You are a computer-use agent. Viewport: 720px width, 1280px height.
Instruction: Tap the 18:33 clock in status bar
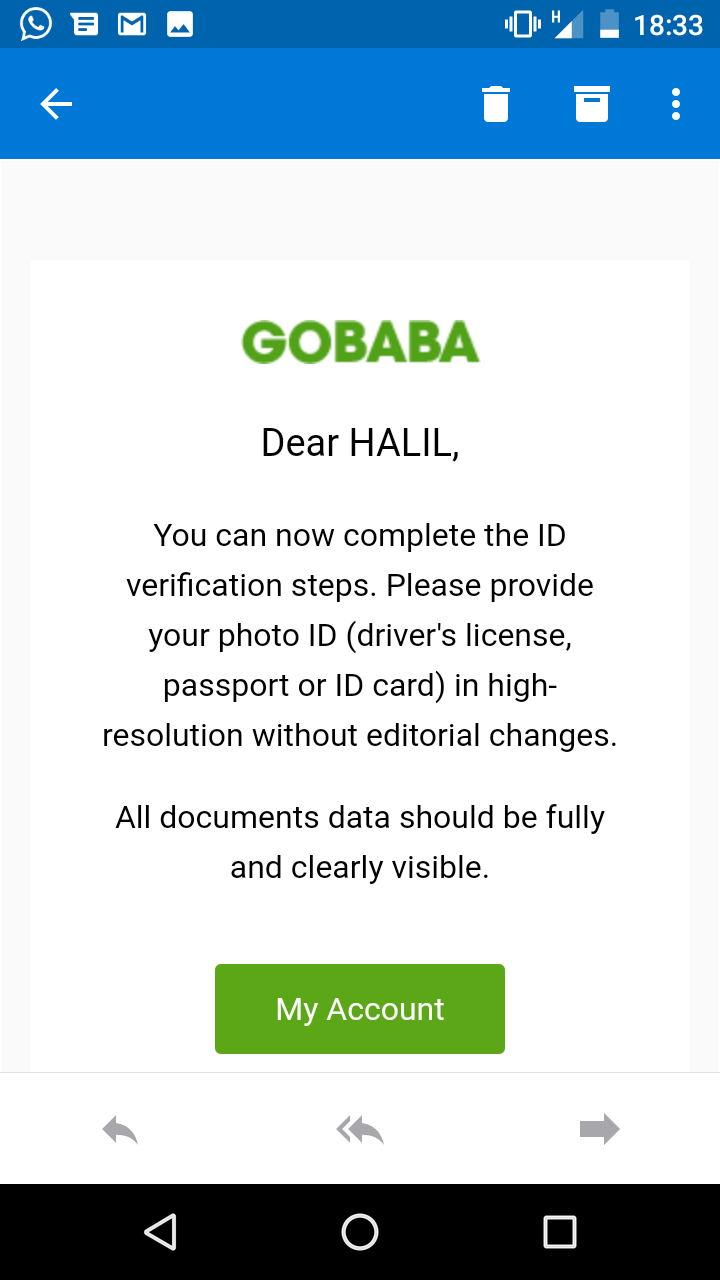[x=668, y=25]
